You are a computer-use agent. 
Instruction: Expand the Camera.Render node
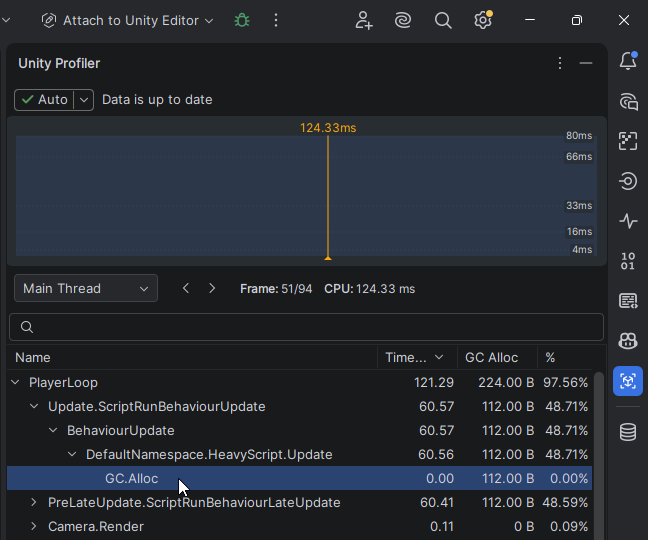[x=34, y=526]
